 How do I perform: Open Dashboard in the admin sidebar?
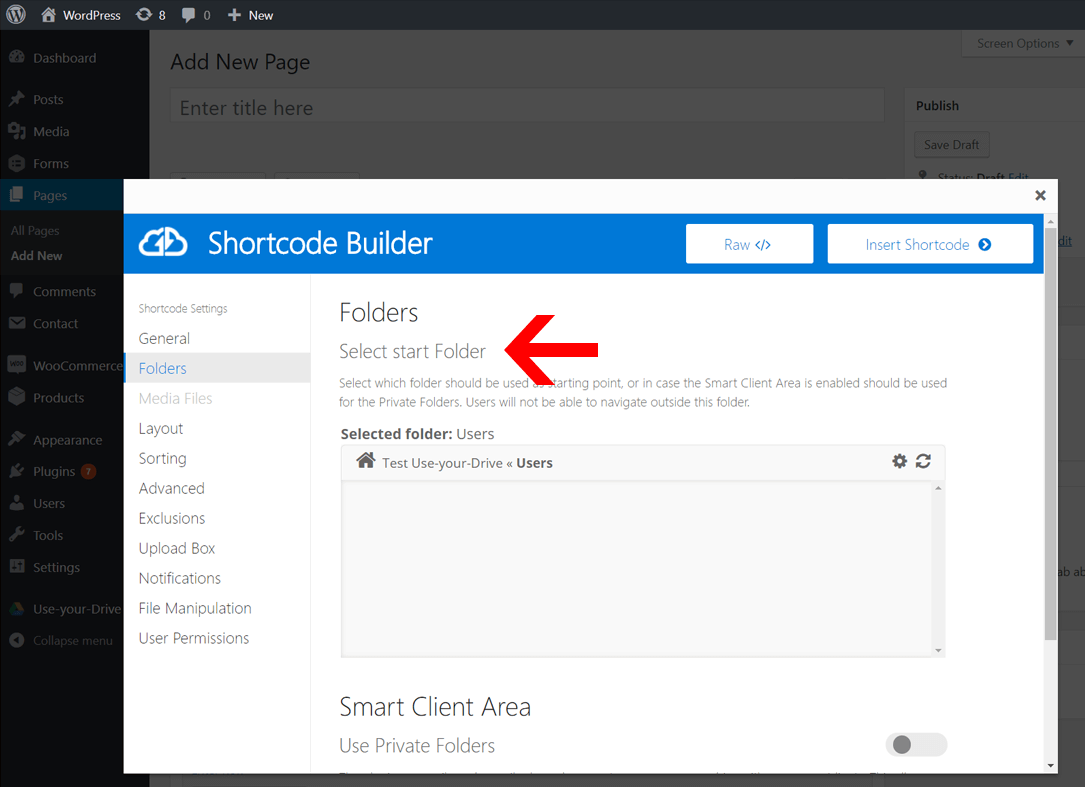tap(64, 58)
